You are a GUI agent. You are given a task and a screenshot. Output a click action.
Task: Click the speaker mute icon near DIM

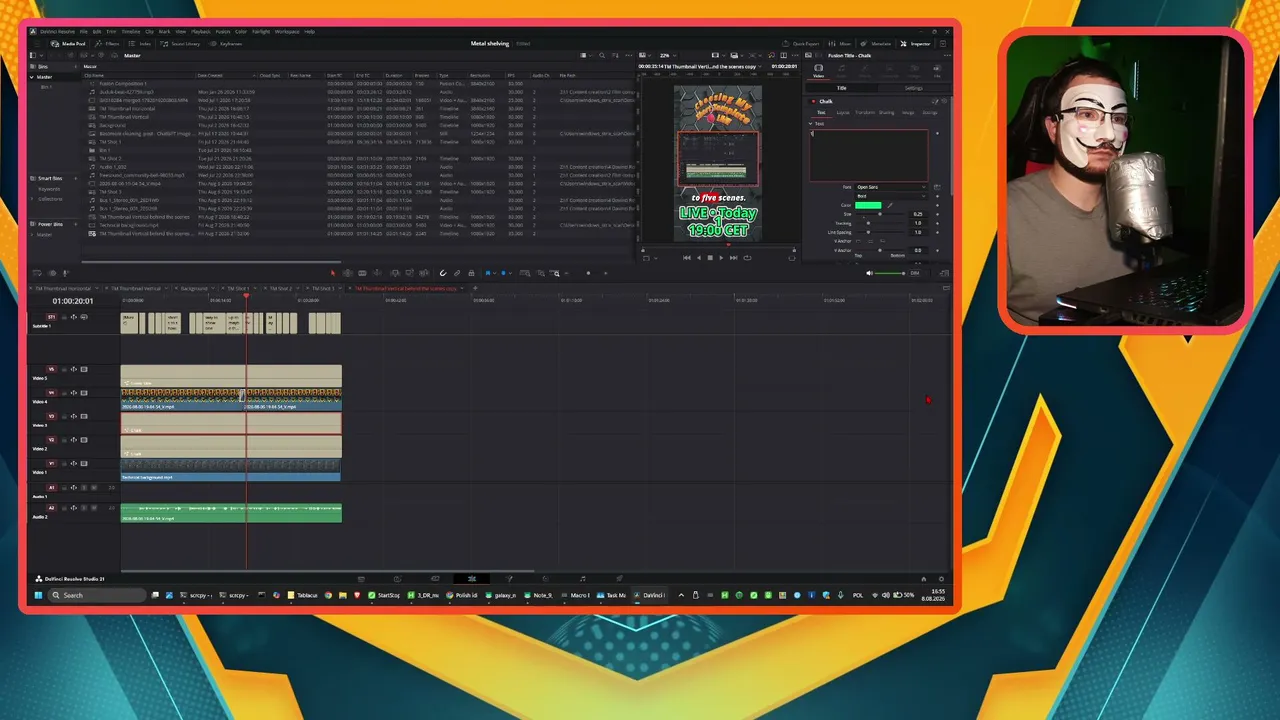[x=868, y=273]
